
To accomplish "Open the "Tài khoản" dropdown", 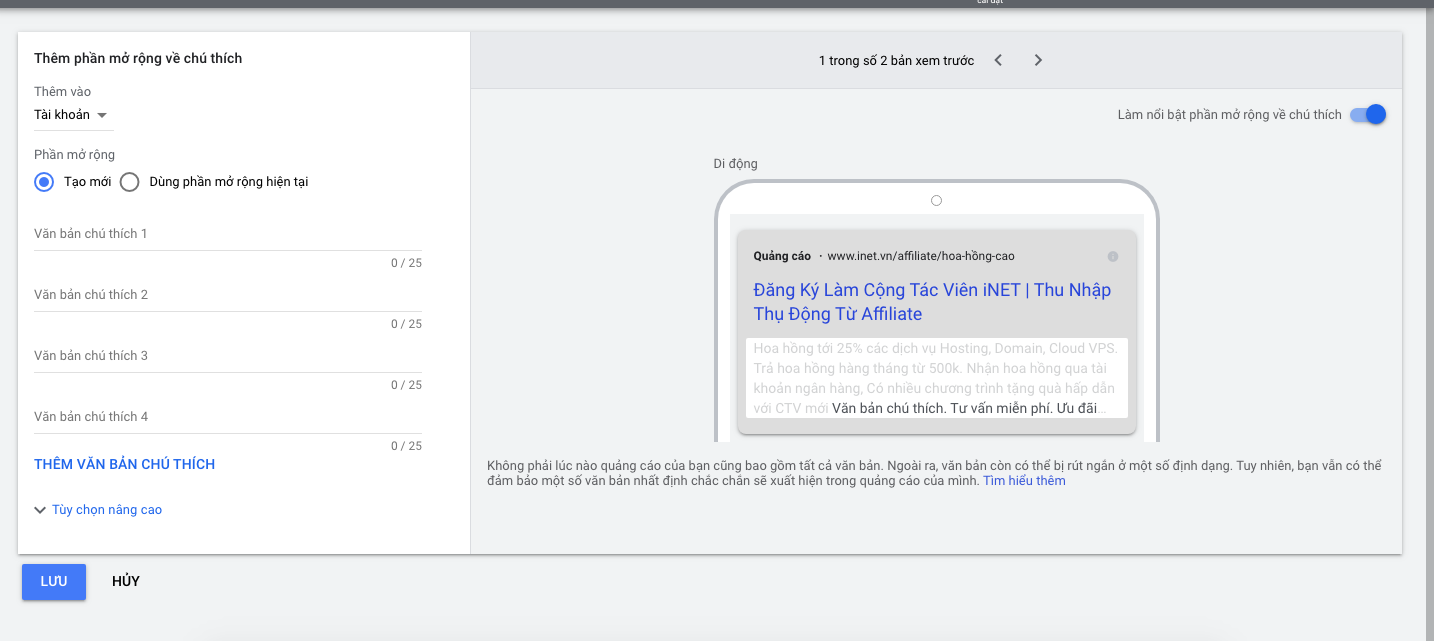I will [x=73, y=115].
